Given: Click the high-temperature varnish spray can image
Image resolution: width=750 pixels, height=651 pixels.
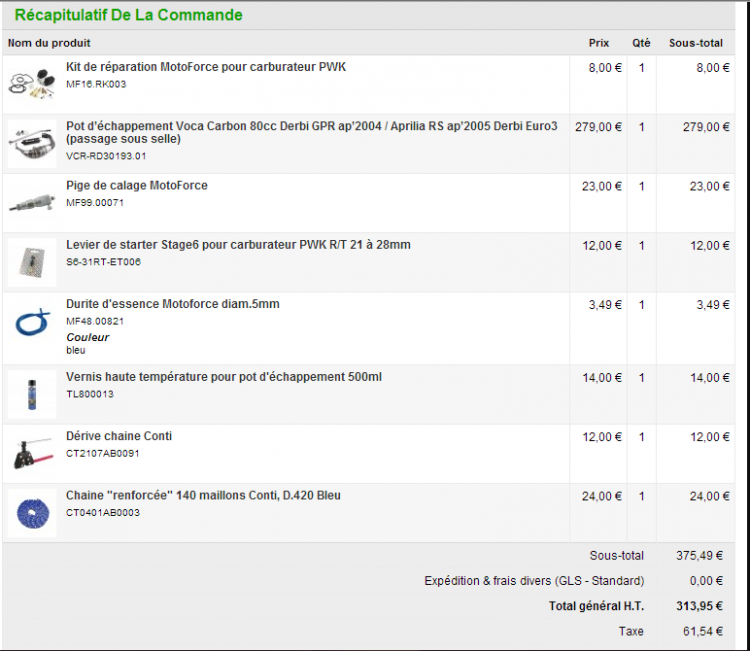Looking at the screenshot, I should pos(32,394).
